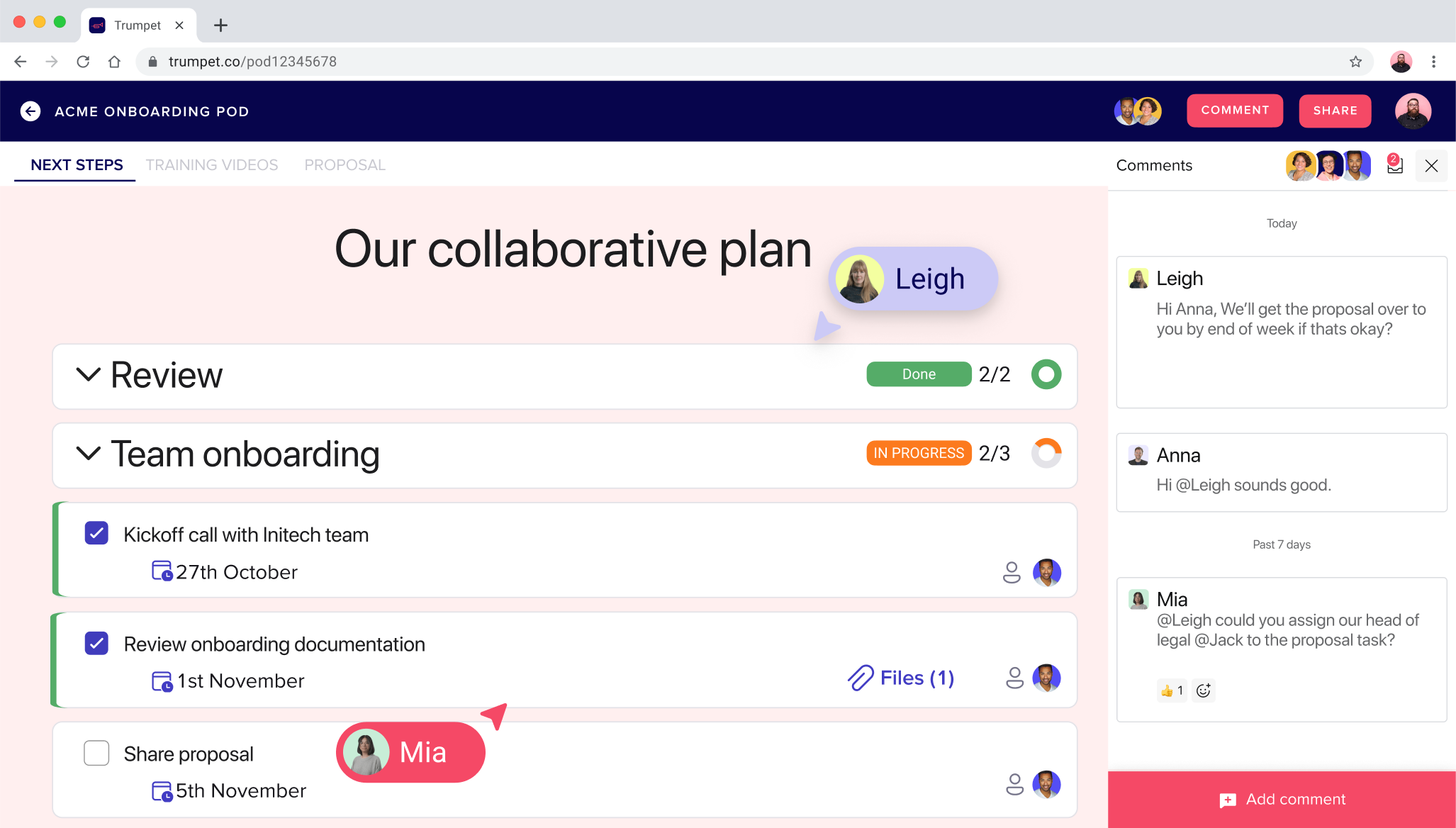Switch to the Training Videos tab

pos(212,165)
